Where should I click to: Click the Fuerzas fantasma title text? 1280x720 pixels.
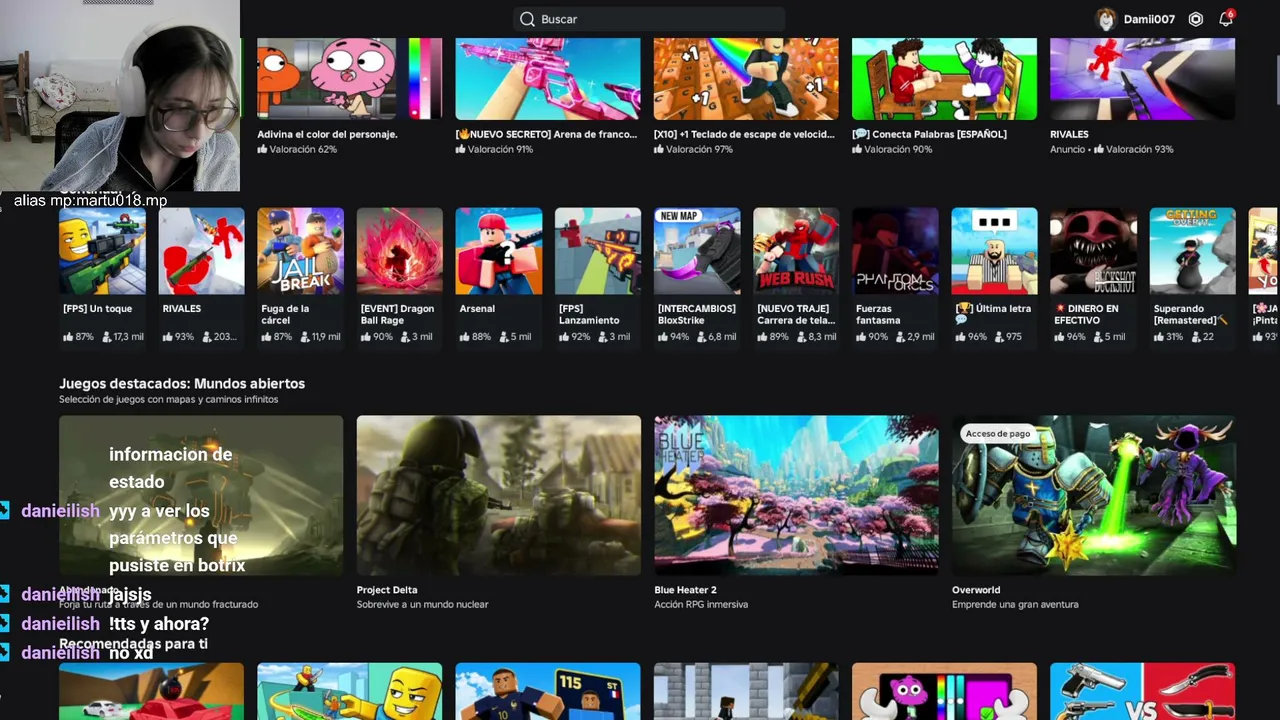coord(878,315)
